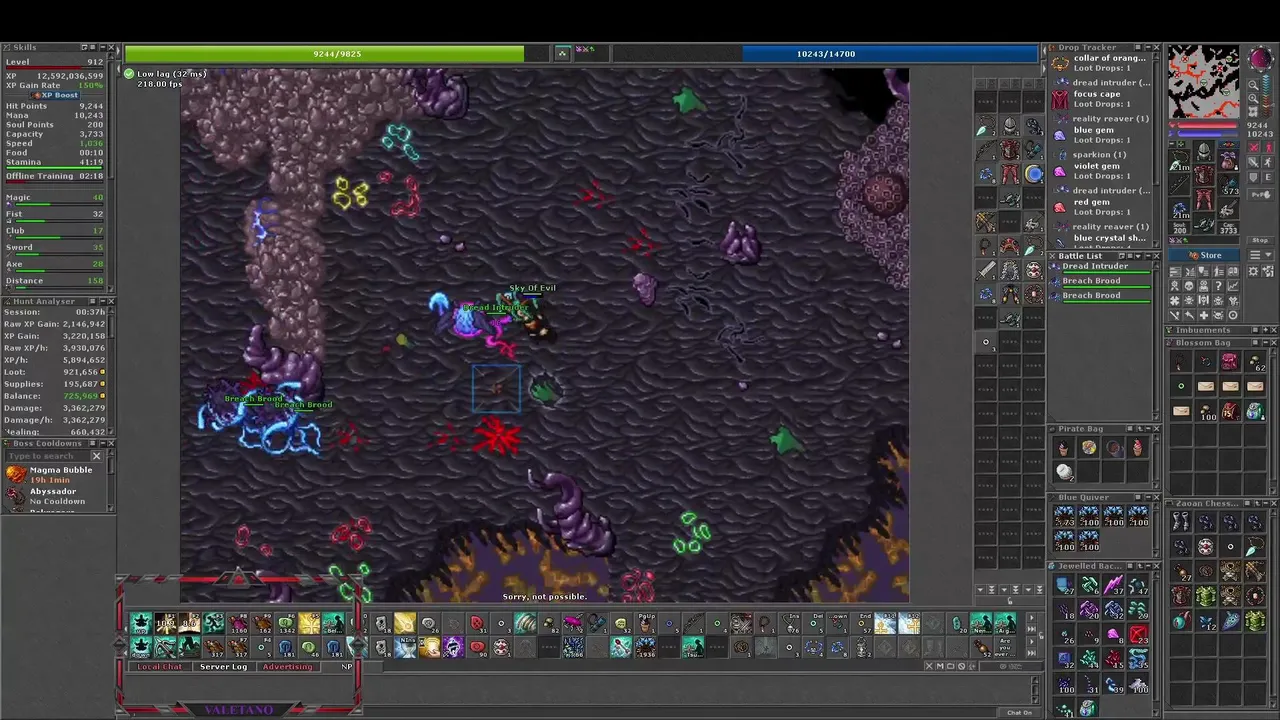Click the minimap image
Screen dimensions: 1280x720
tap(1203, 80)
